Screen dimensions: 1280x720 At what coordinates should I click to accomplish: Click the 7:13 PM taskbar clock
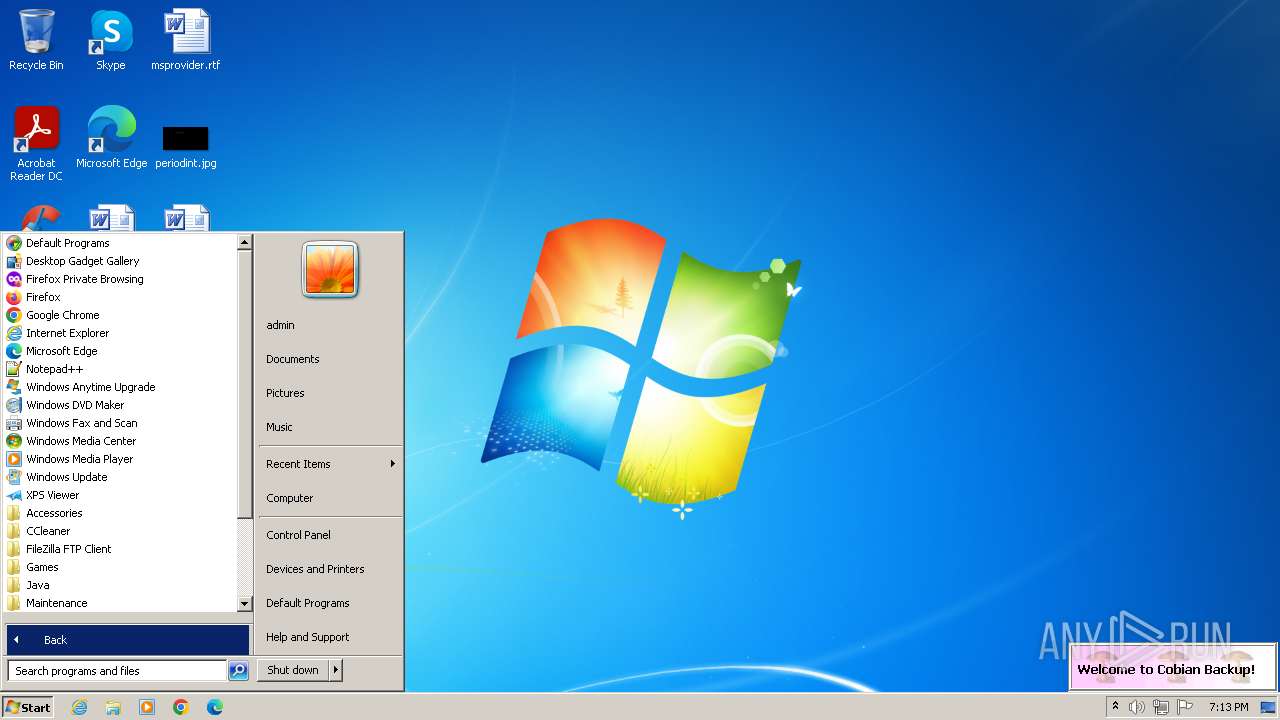(x=1228, y=707)
